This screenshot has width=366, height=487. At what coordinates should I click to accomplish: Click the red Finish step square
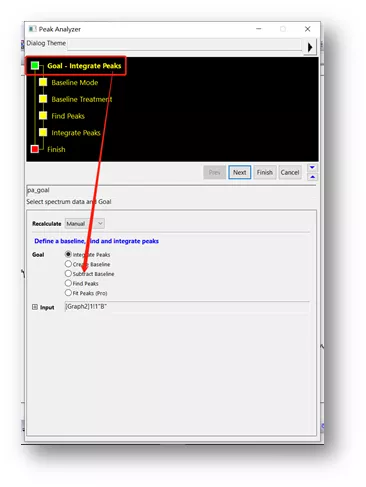[35, 149]
